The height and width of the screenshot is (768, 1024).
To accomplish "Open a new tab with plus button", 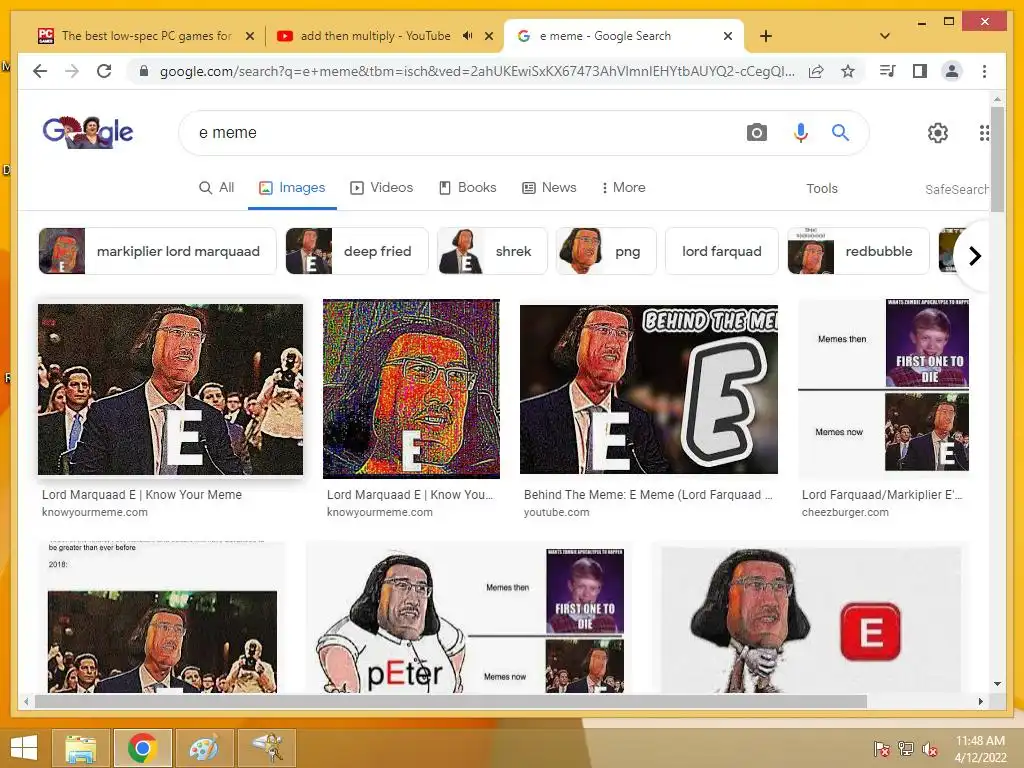I will [x=766, y=36].
